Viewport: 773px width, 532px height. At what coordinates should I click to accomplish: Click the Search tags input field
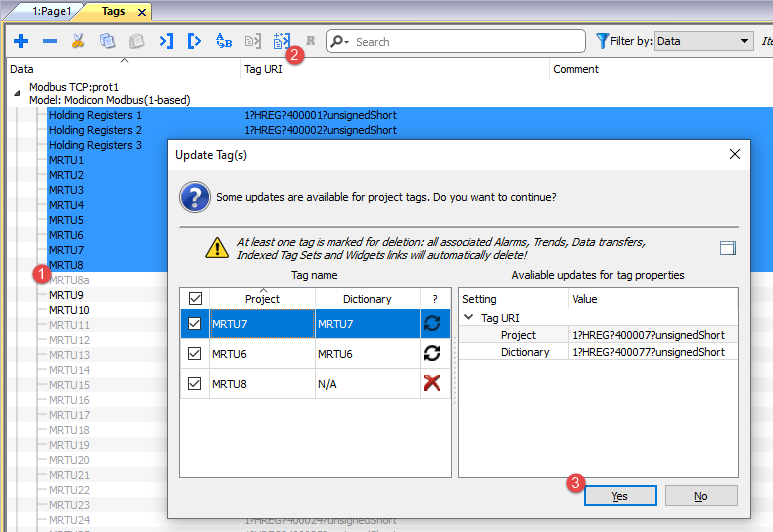466,41
